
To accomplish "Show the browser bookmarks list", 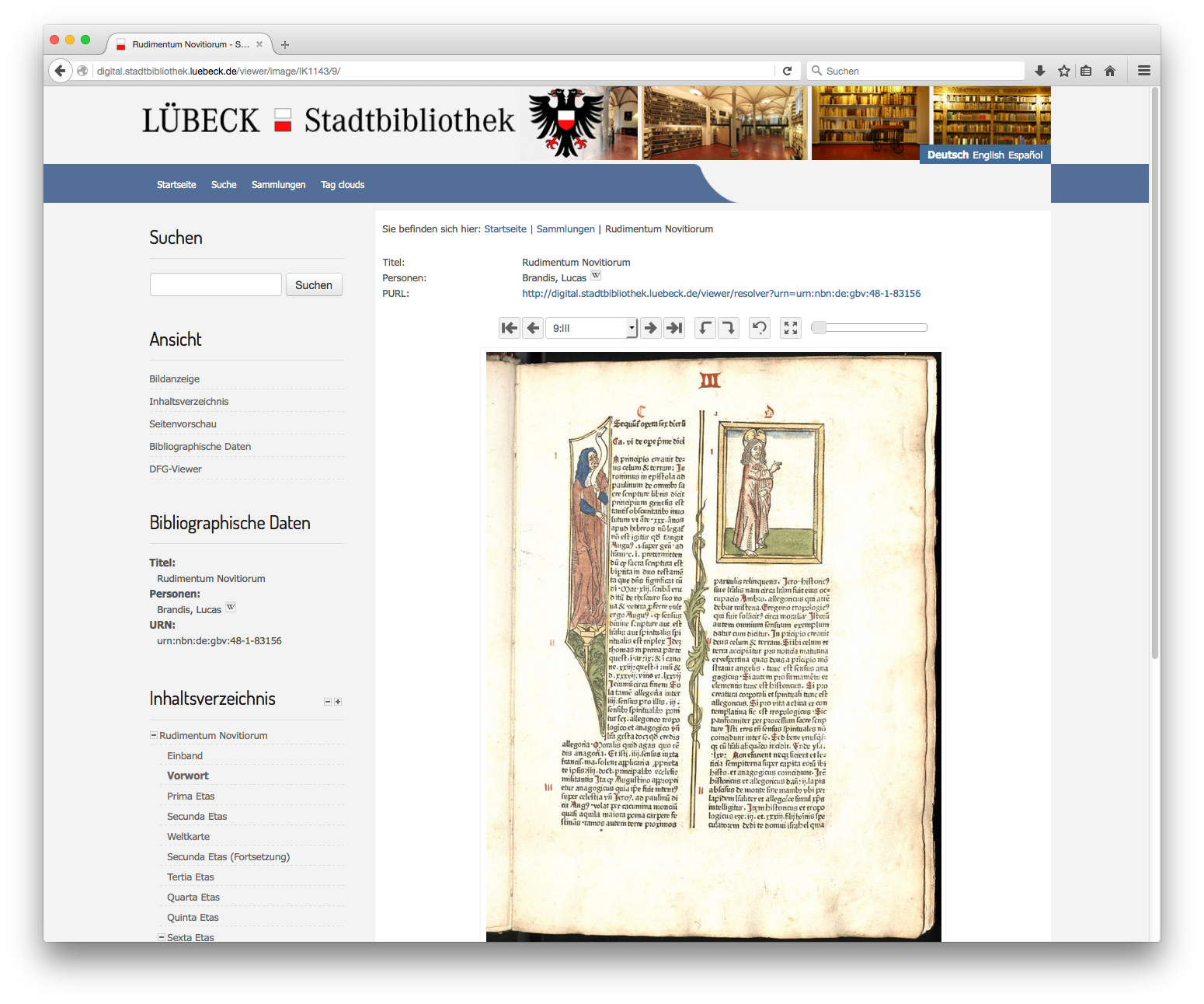I will click(x=1087, y=71).
